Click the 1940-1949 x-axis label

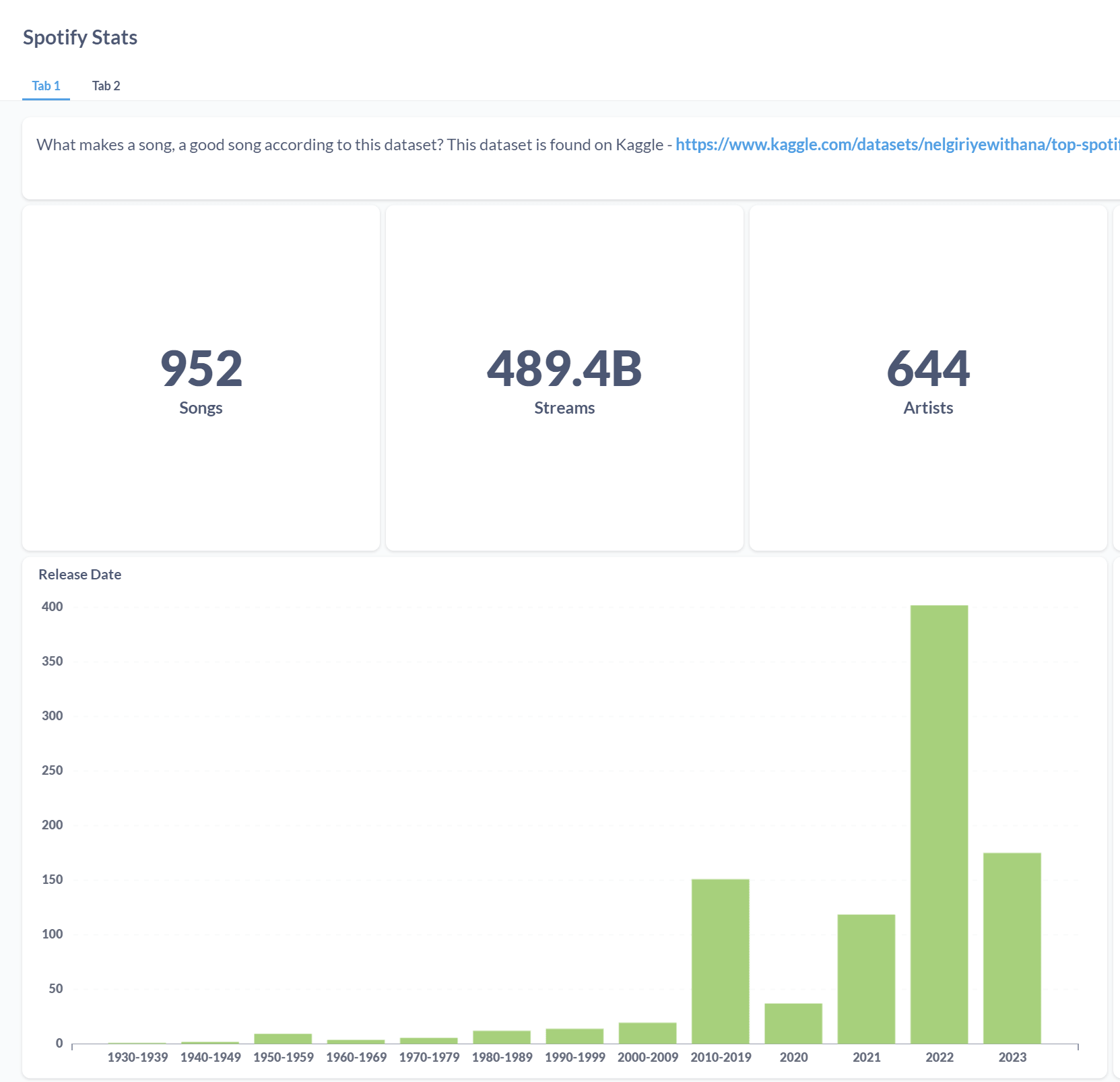point(210,1057)
